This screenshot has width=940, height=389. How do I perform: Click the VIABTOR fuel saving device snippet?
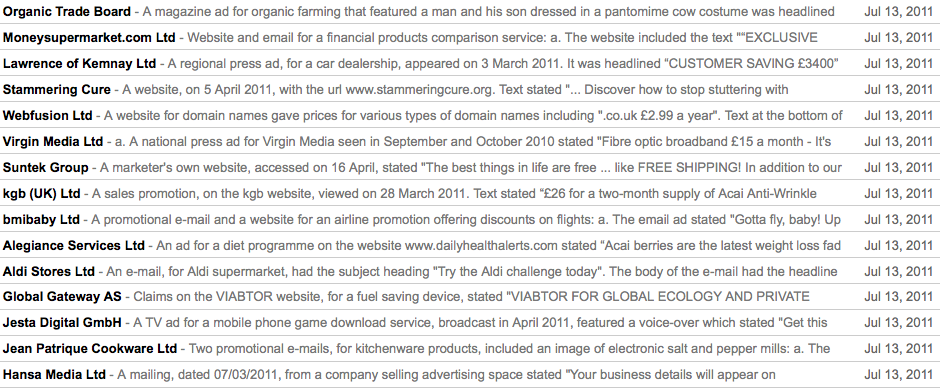(x=471, y=297)
